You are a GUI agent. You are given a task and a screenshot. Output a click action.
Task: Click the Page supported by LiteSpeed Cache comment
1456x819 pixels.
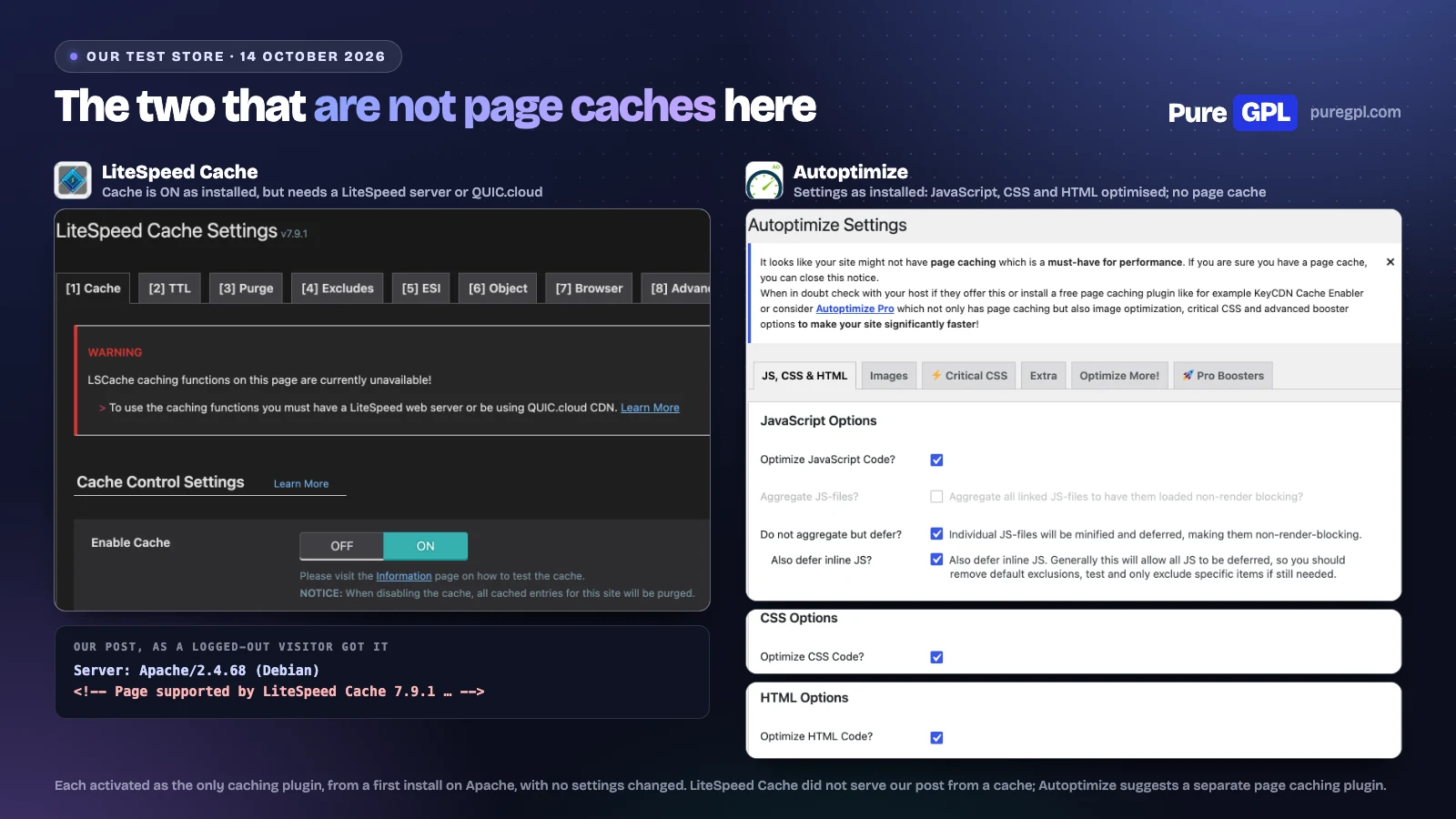pyautogui.click(x=278, y=692)
